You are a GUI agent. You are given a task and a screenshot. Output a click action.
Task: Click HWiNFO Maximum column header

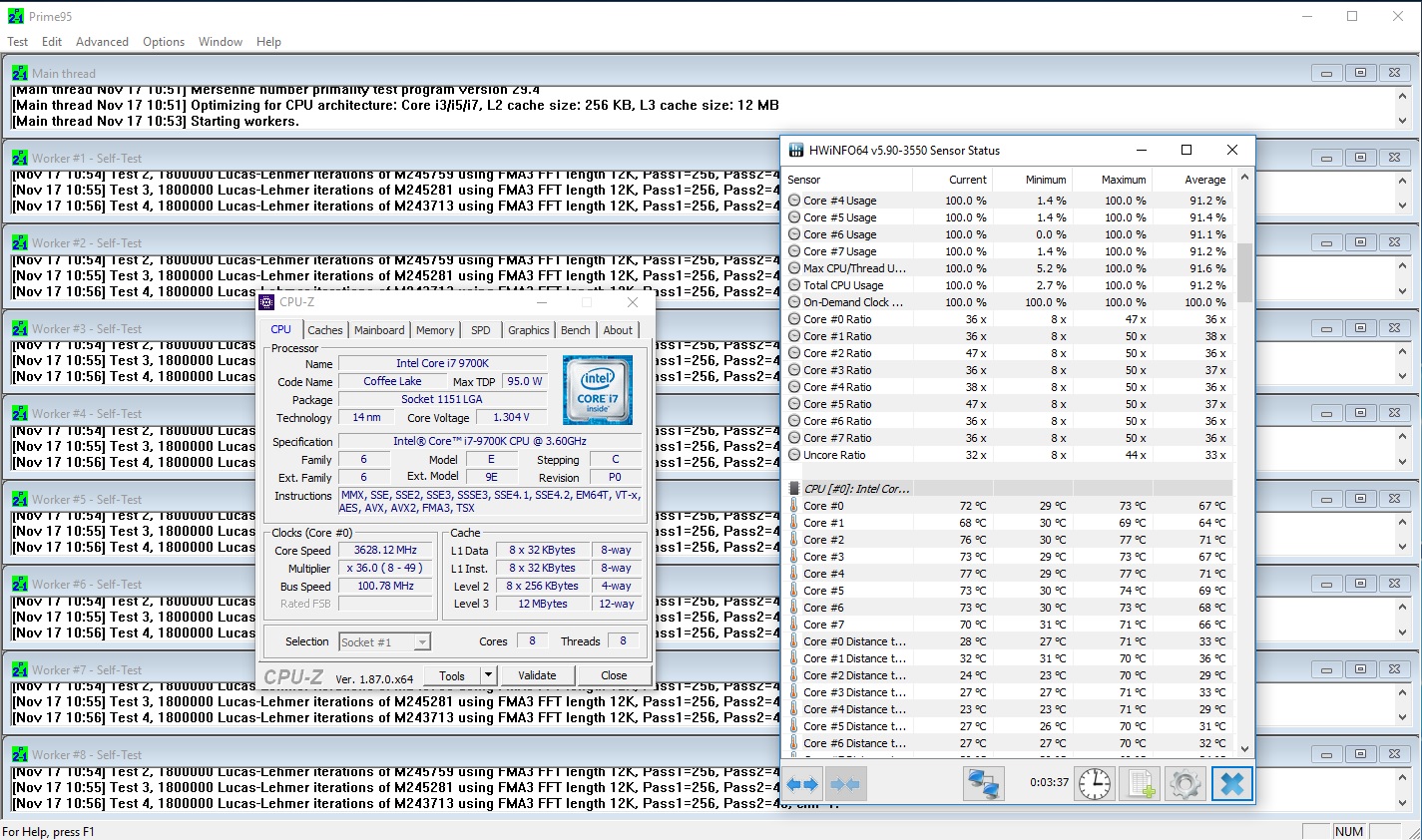click(1112, 180)
